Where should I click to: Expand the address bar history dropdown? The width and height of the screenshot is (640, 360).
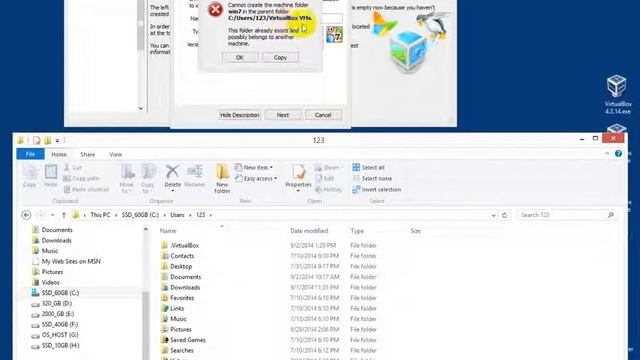tap(493, 215)
